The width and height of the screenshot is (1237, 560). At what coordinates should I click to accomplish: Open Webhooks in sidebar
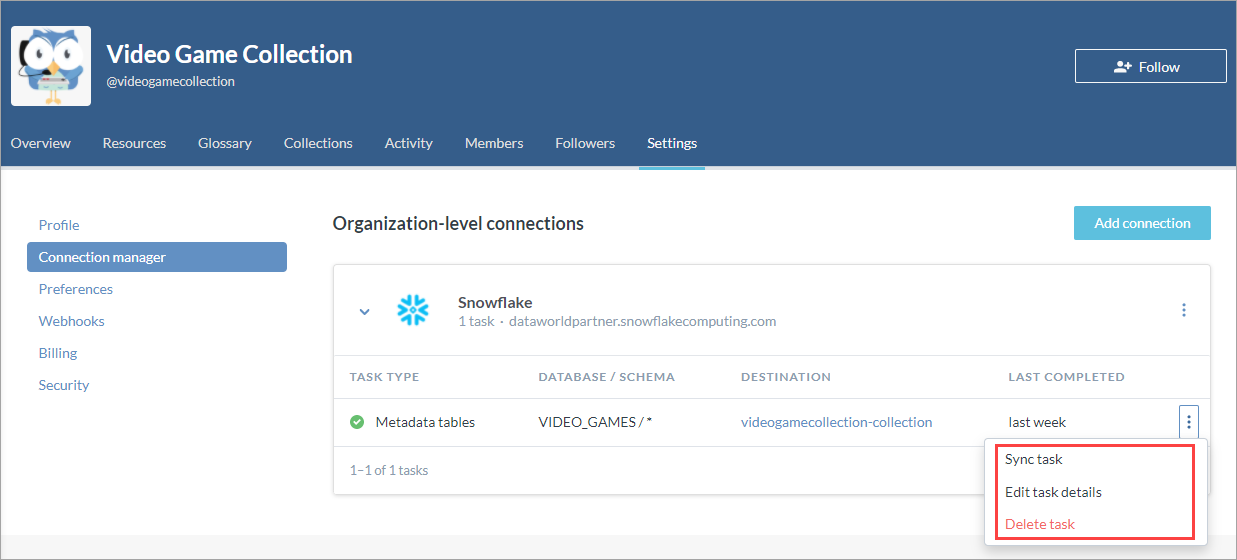[x=72, y=321]
